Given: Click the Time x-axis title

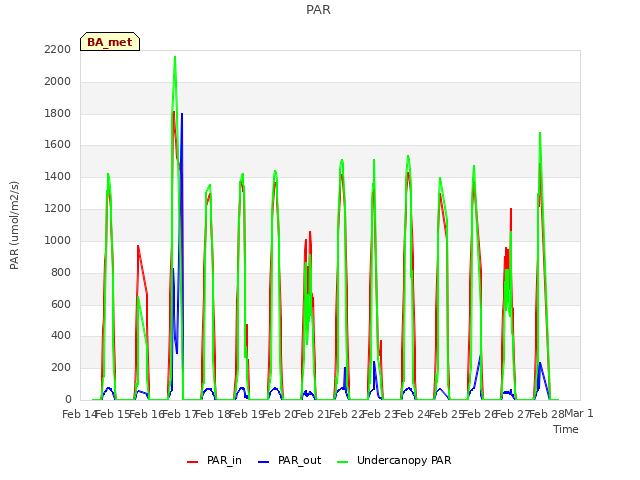Looking at the screenshot, I should (566, 429).
